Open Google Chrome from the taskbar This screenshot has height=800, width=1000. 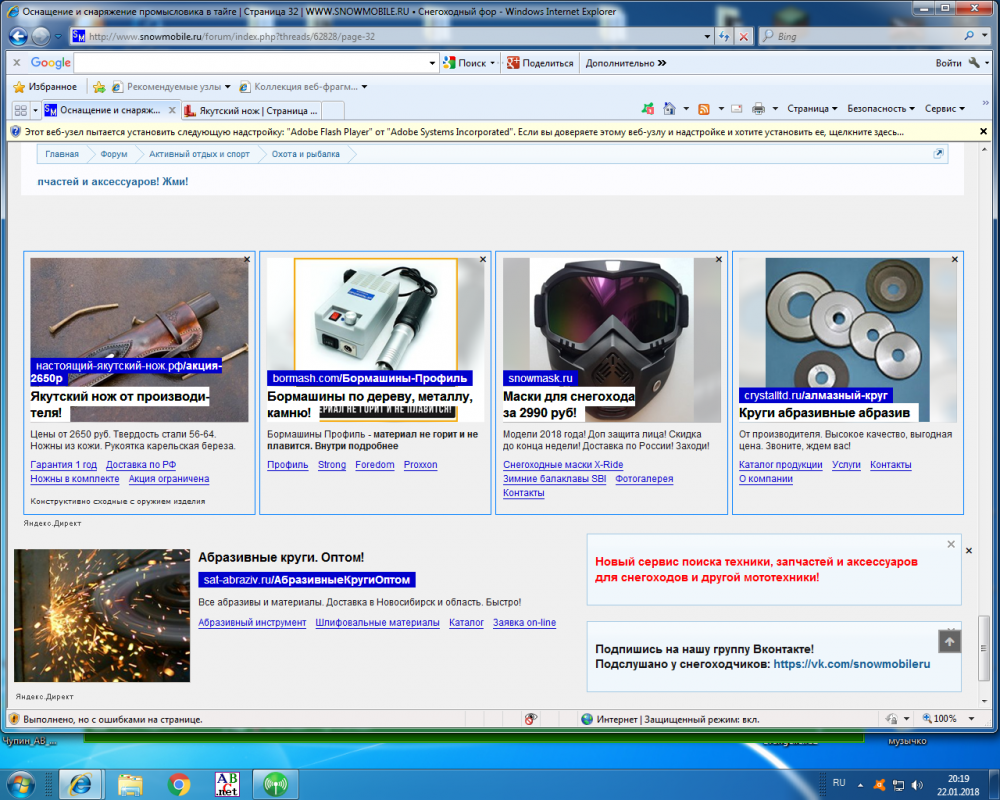pos(179,783)
